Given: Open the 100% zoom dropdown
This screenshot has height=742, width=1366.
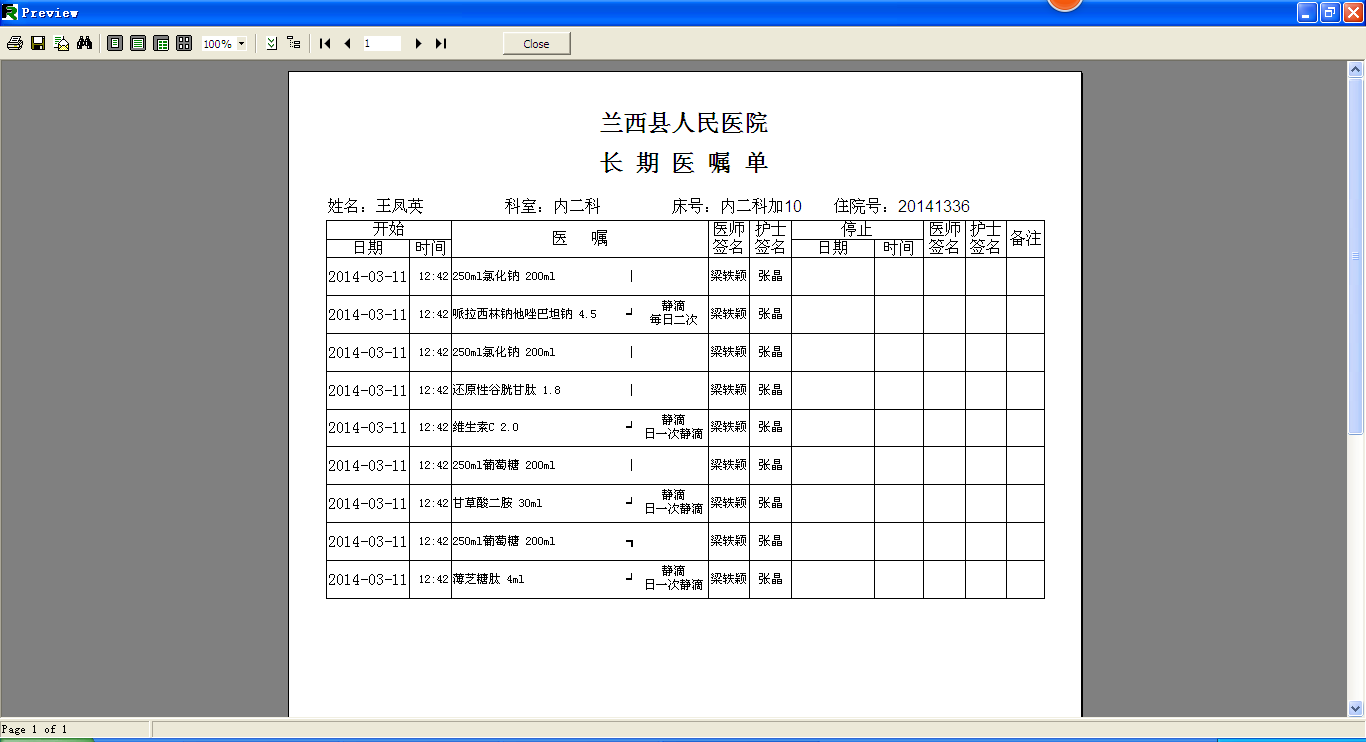Looking at the screenshot, I should click(241, 44).
